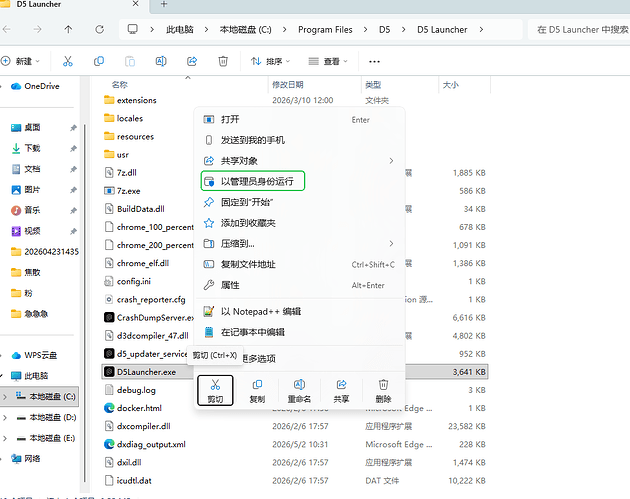Viewport: 630px width, 499px height.
Task: Click 删除 delete button in context menu
Action: (x=383, y=391)
